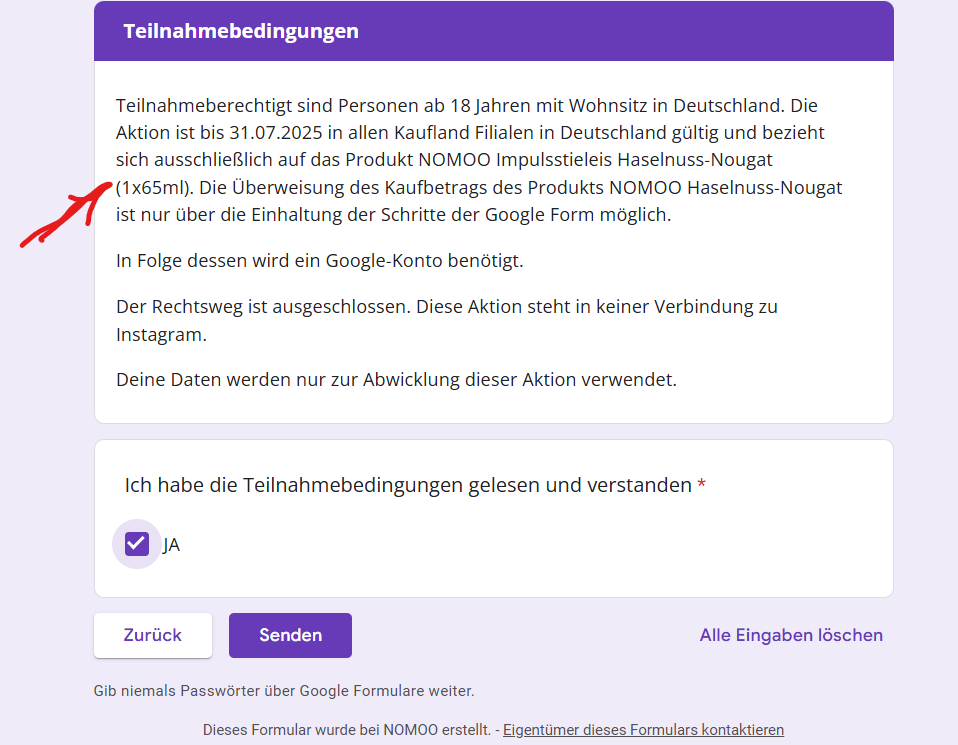Click the Dieses Formular wurde bei NOMOO text
The height and width of the screenshot is (745, 958).
tap(347, 730)
